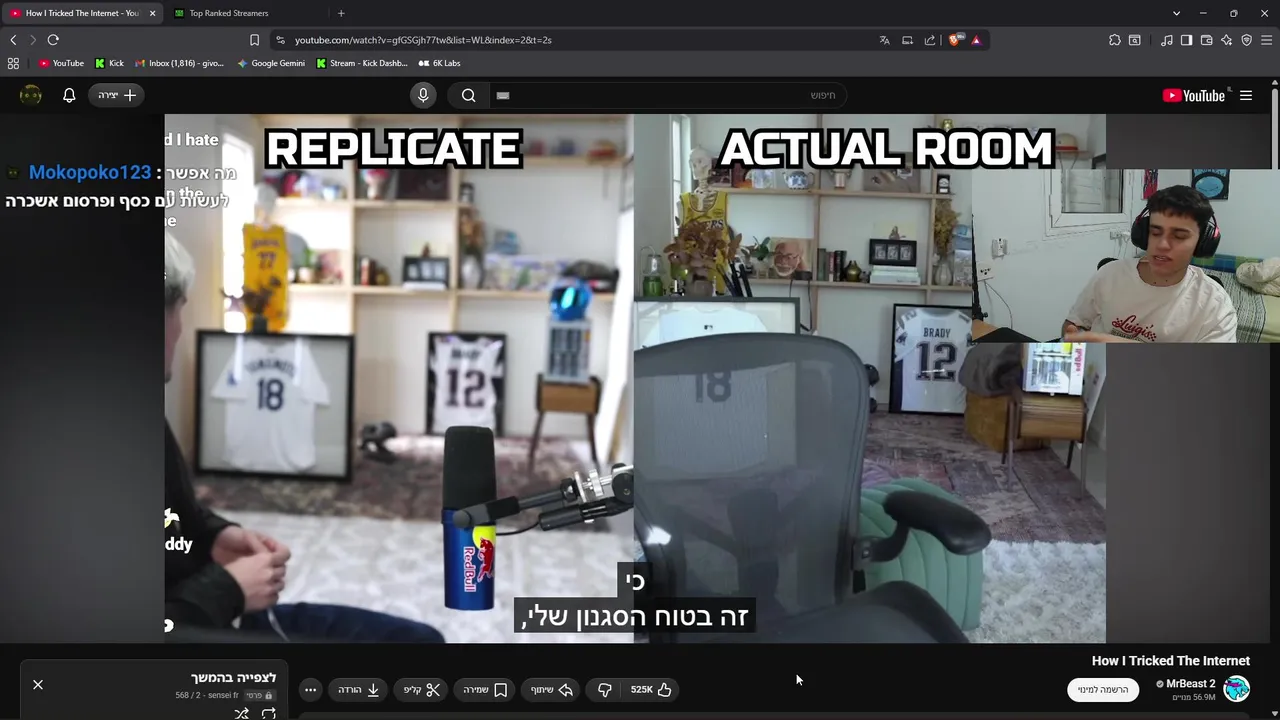Viewport: 1280px width, 720px height.
Task: Close the Watch Later playlist panel
Action: coord(38,684)
